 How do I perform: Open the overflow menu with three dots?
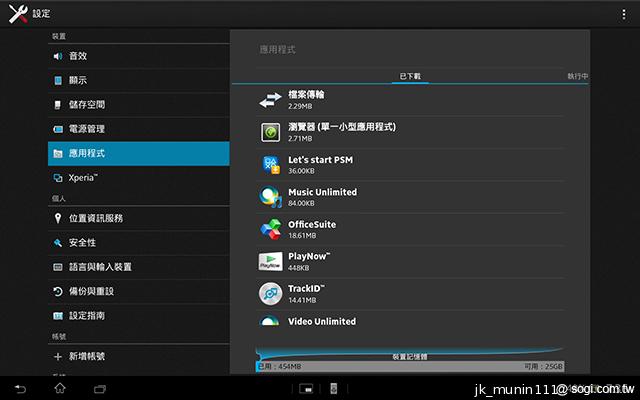624,14
